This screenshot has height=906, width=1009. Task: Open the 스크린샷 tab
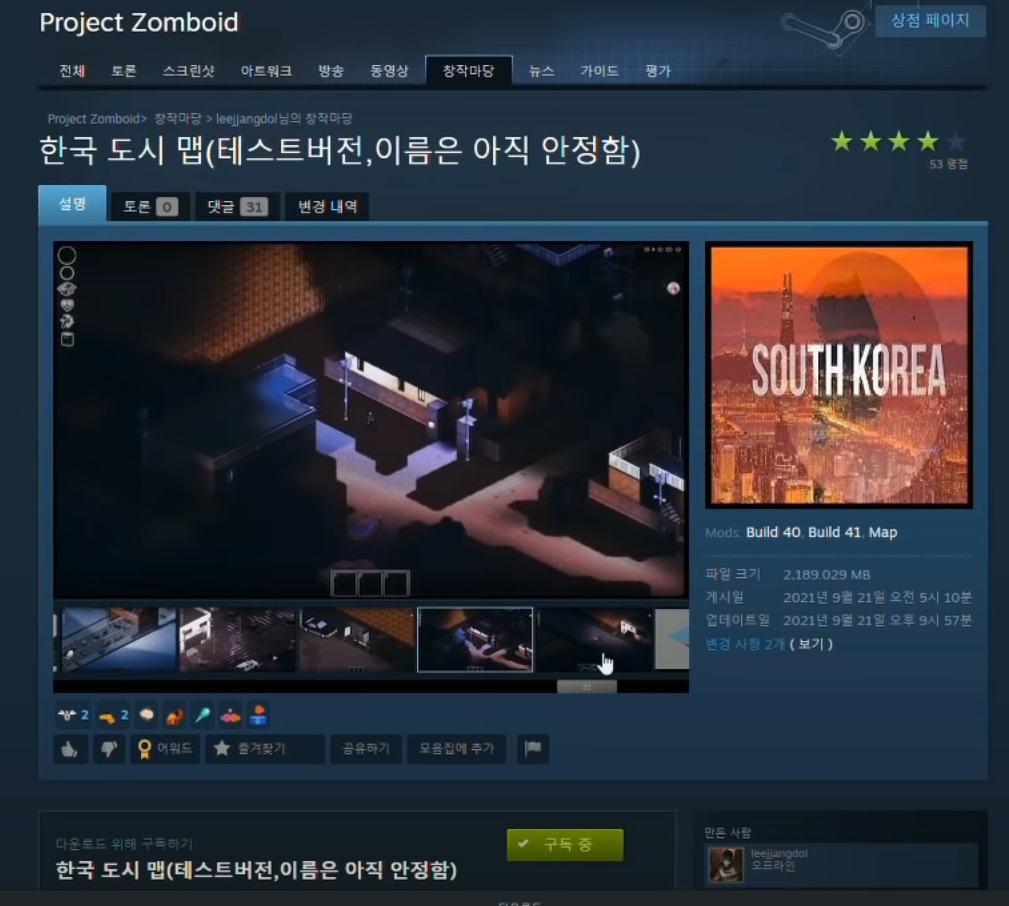pyautogui.click(x=189, y=71)
